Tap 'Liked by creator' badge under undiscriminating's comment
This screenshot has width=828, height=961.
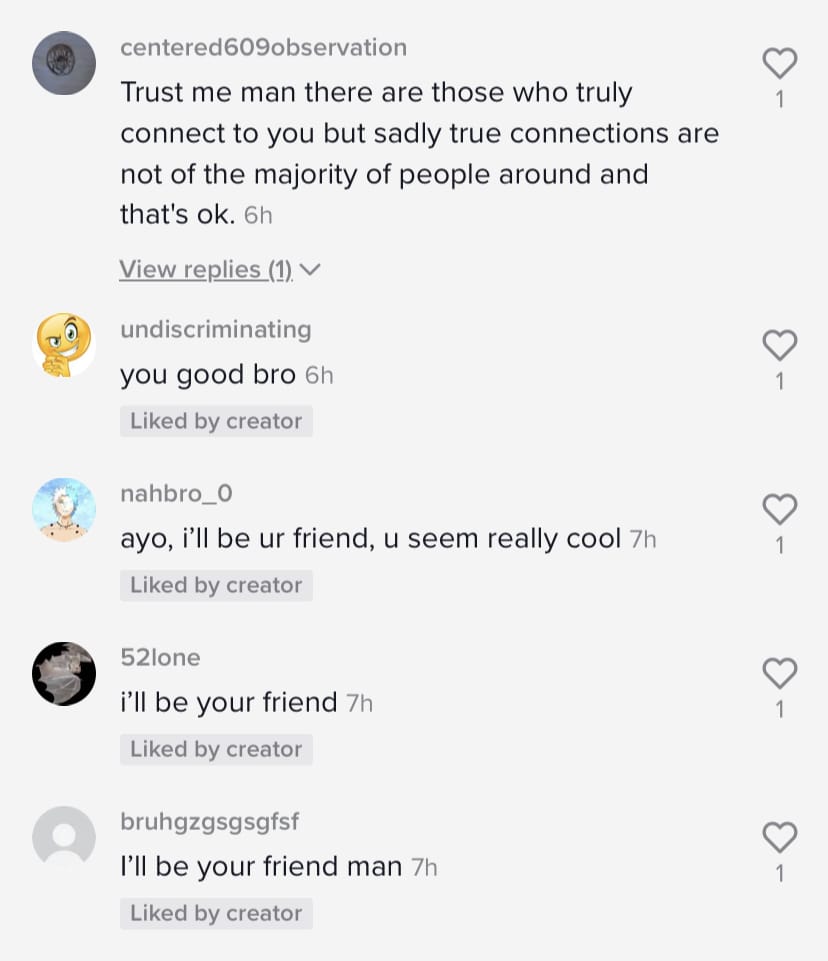pos(216,421)
